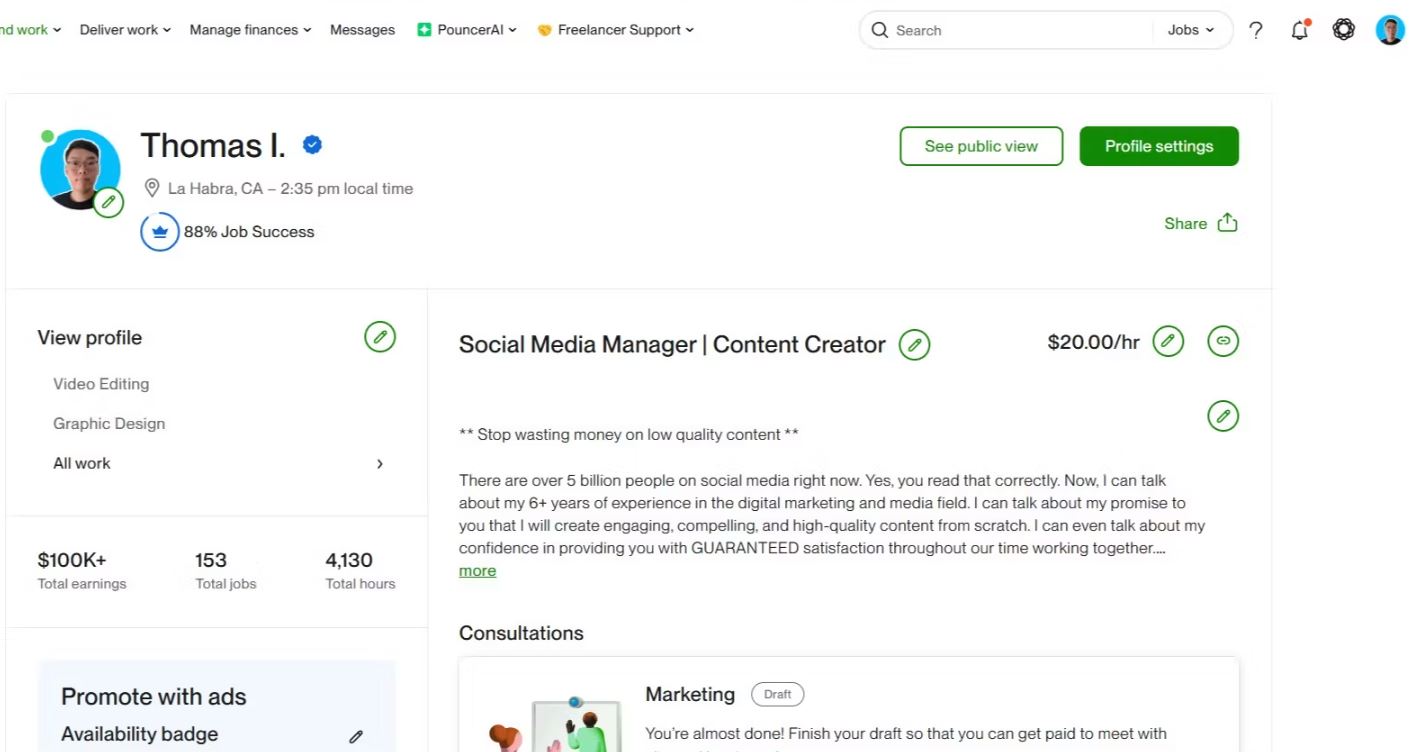Click inside the Search field
This screenshot has width=1413, height=752.
pos(1000,30)
